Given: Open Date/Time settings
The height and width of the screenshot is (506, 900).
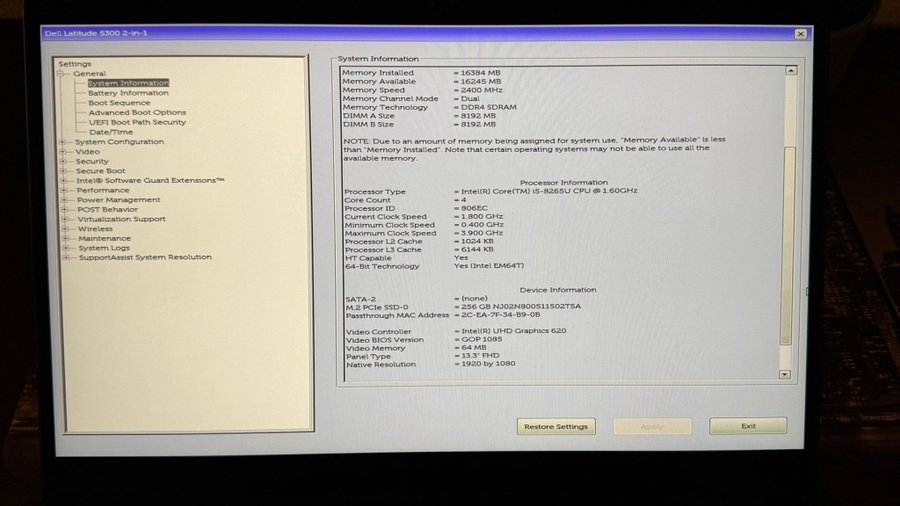Looking at the screenshot, I should point(111,132).
